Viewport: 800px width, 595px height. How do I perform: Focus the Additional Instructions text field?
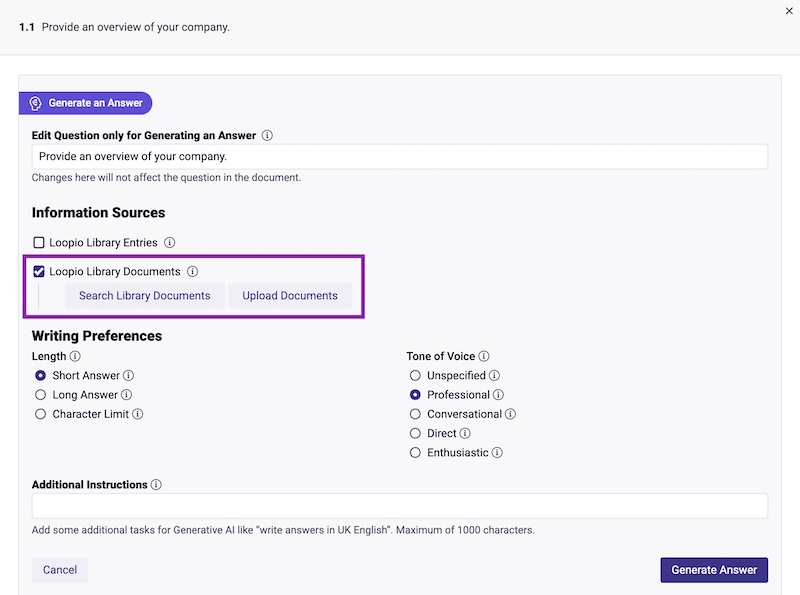pyautogui.click(x=399, y=506)
